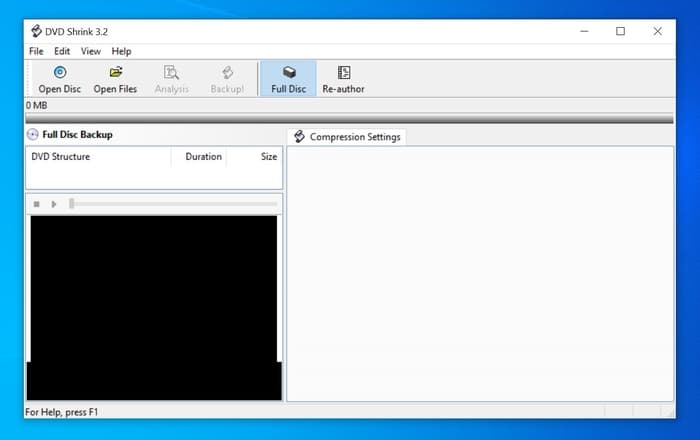Screen dimensions: 700x440
Task: Click the Full Disc Backup heading
Action: [x=77, y=134]
